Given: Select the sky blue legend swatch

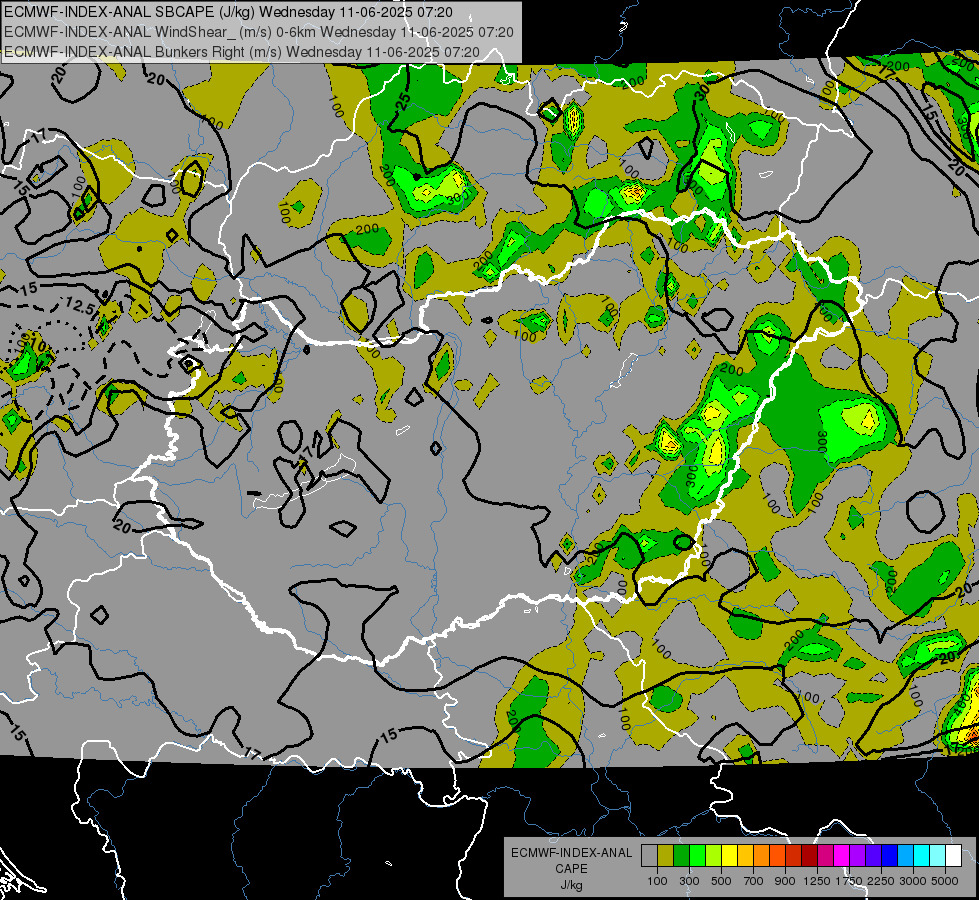Looking at the screenshot, I should click(905, 855).
